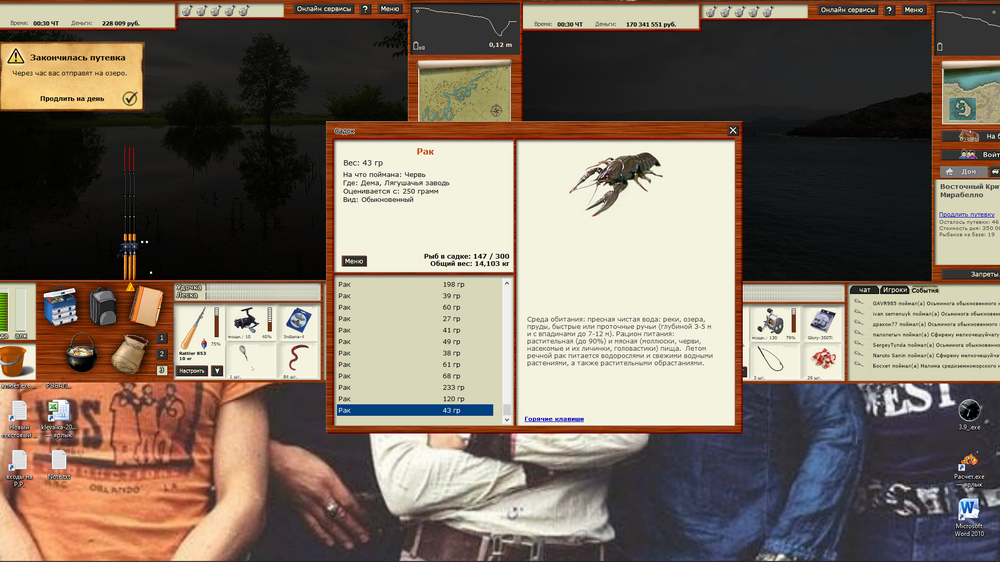
Task: Click catch list scroll down arrow
Action: pos(507,420)
